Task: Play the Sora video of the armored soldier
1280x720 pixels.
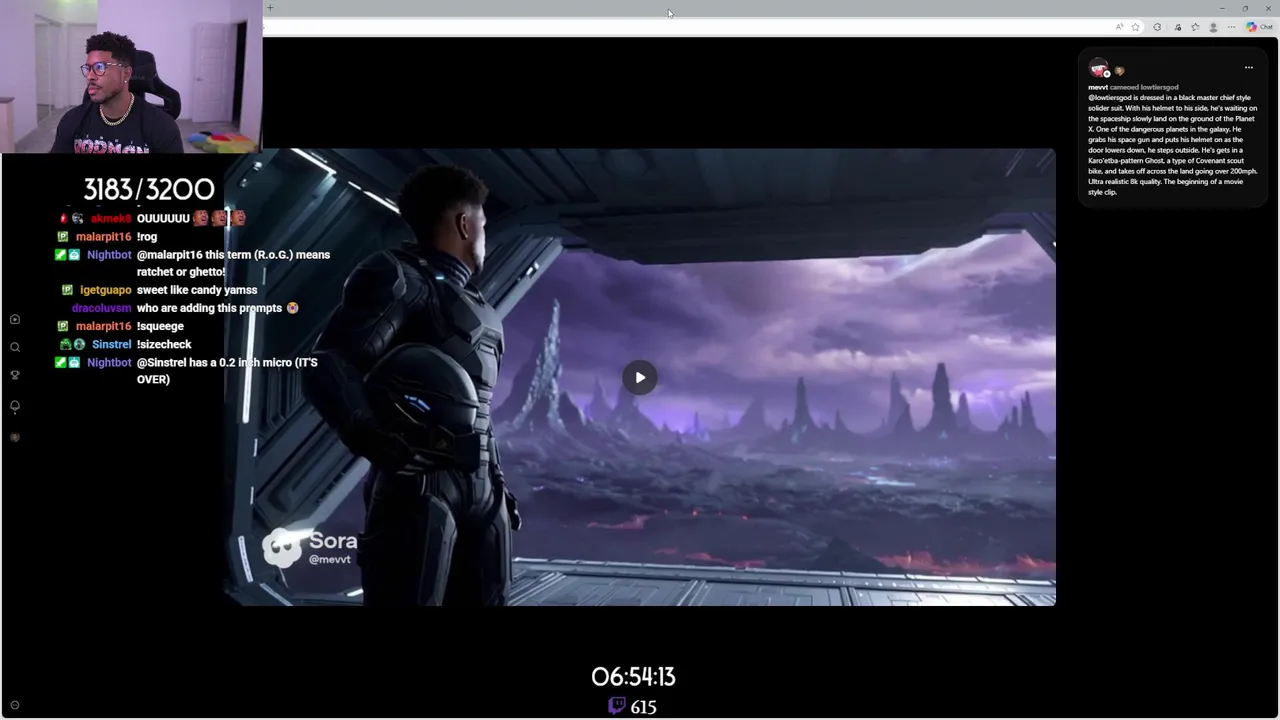Action: [640, 377]
